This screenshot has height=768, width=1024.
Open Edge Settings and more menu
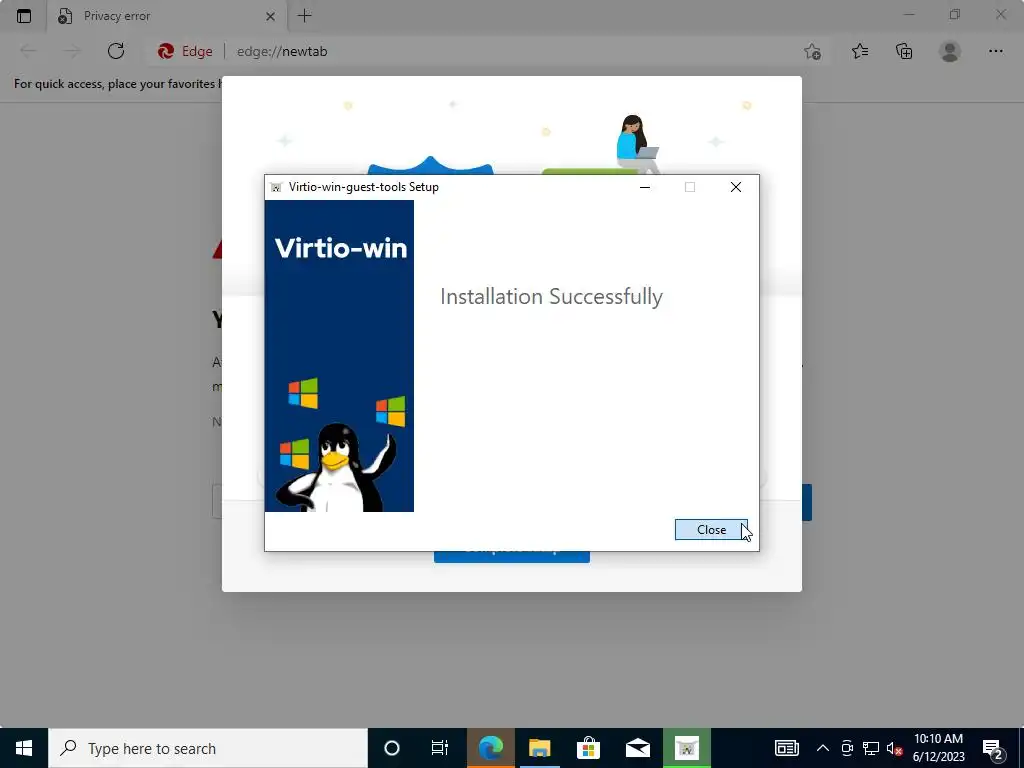(x=995, y=51)
